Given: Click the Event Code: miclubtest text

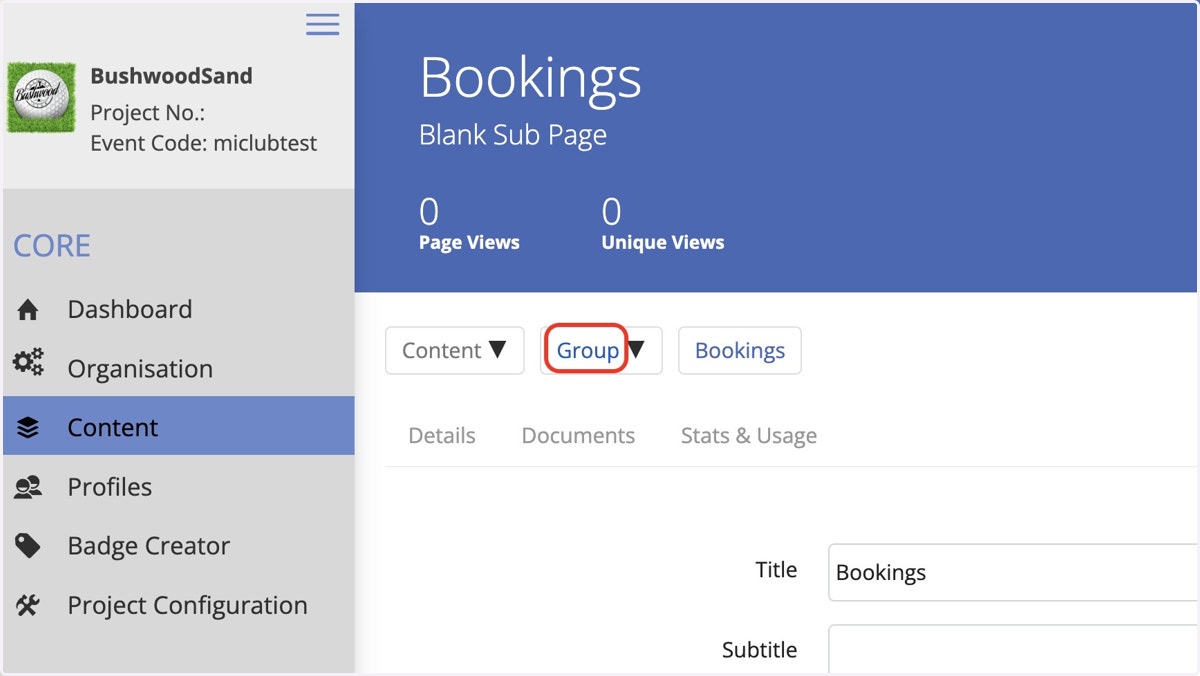Looking at the screenshot, I should click(x=203, y=143).
